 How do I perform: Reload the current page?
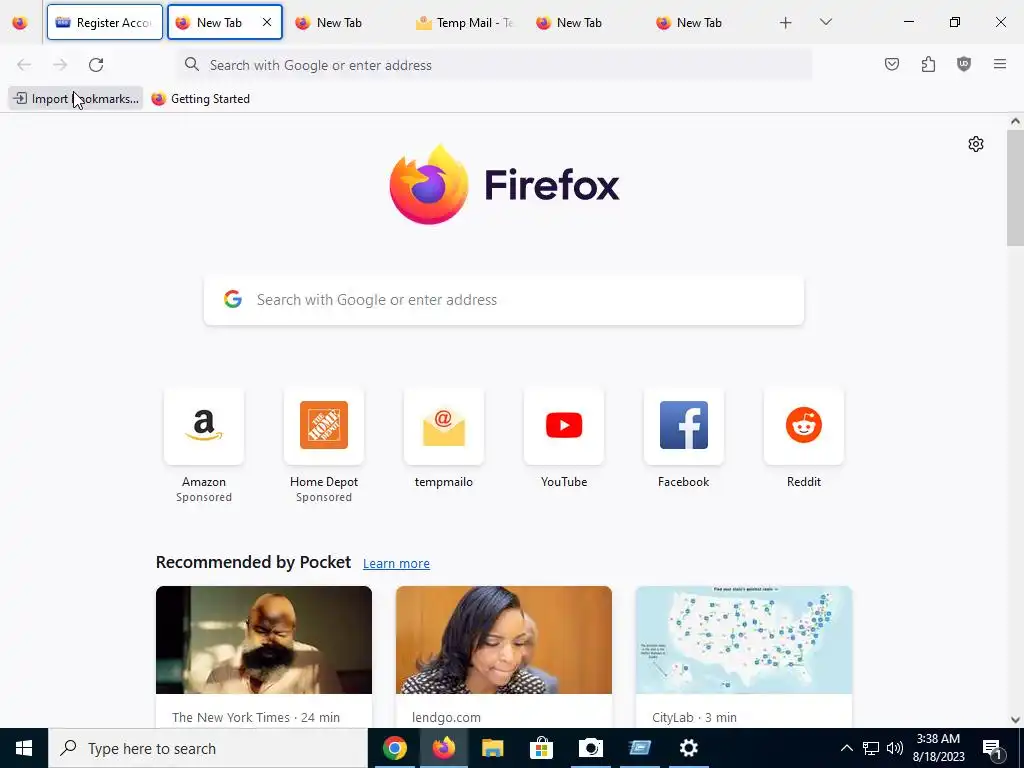coord(96,65)
